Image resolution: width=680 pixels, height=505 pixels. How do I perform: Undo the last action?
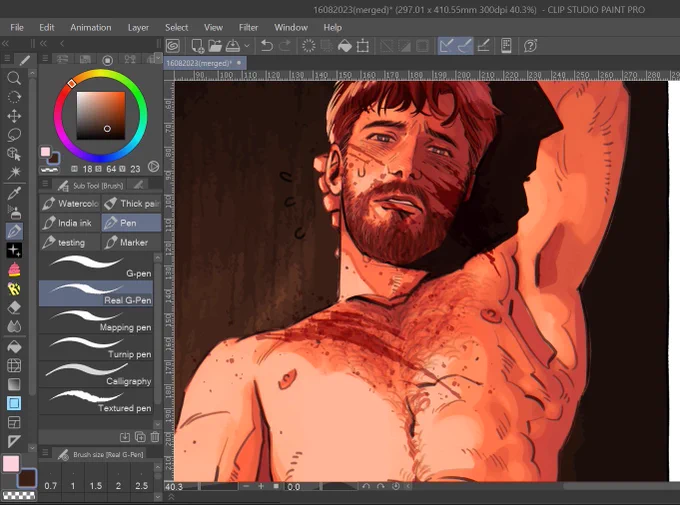266,46
